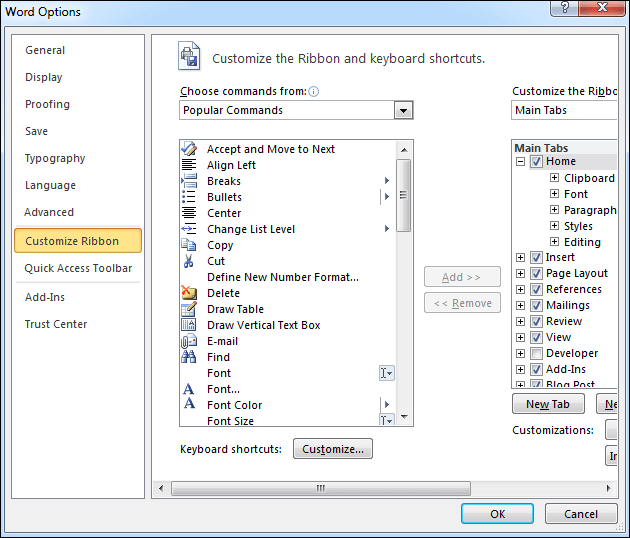Click the info icon beside Choose commands from
Screen dimensions: 630x538
pyautogui.click(x=313, y=92)
